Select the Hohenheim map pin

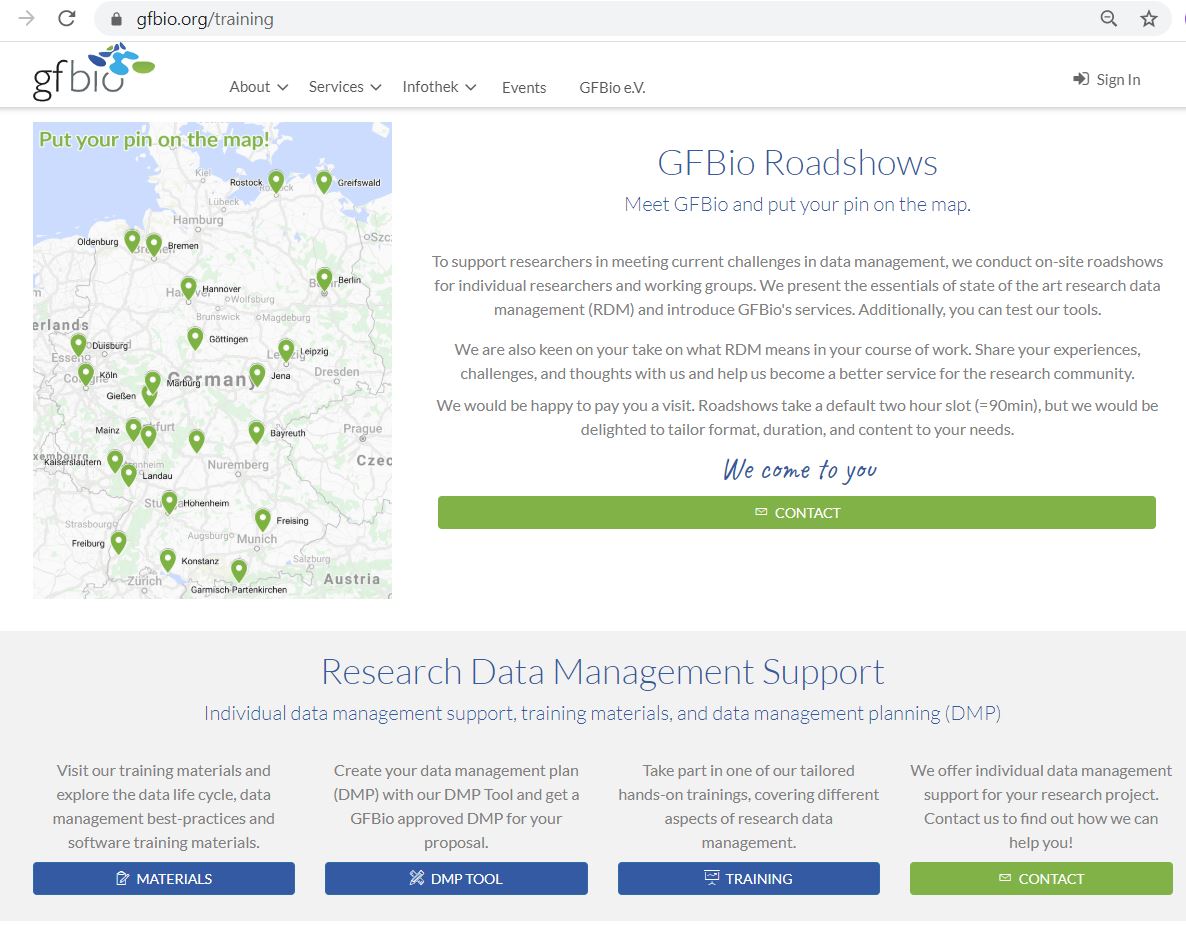pyautogui.click(x=169, y=502)
